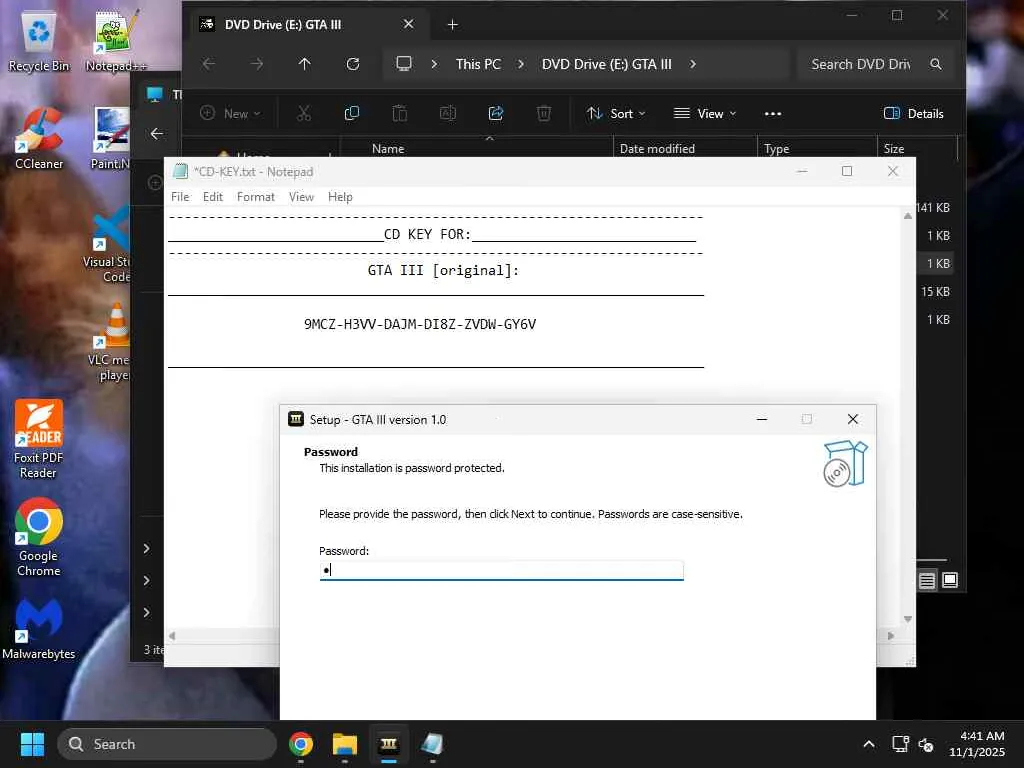Click the Up arrow in File Explorer
The width and height of the screenshot is (1024, 768).
pos(304,64)
